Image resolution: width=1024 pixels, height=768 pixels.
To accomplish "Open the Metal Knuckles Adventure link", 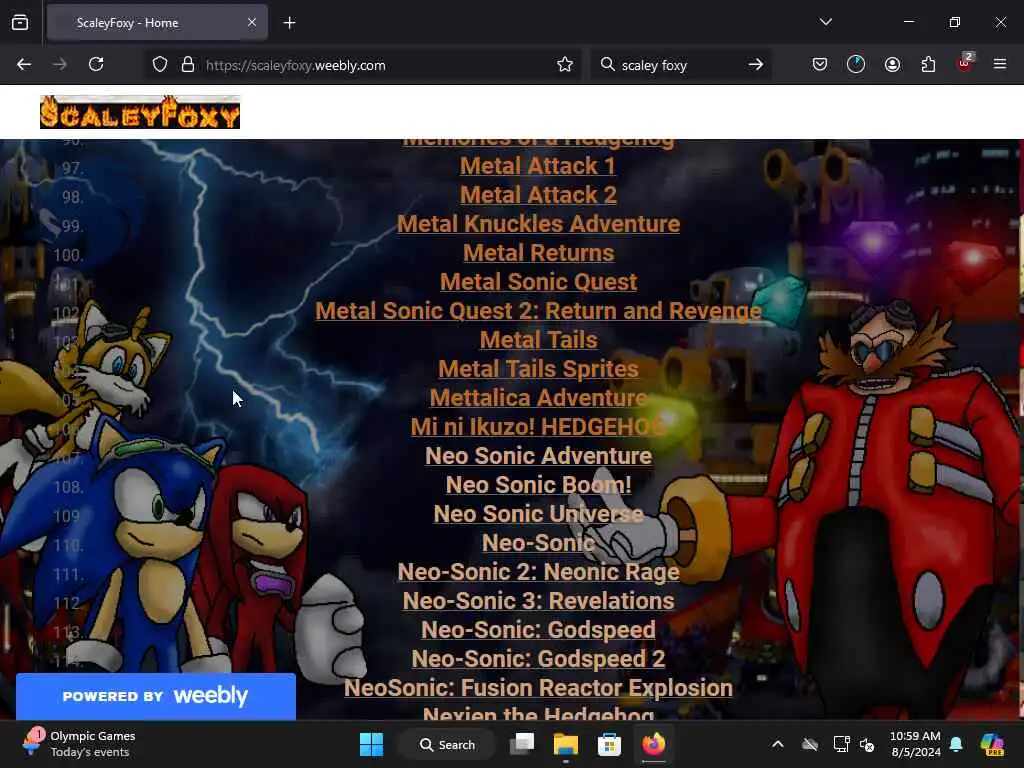I will pyautogui.click(x=538, y=224).
